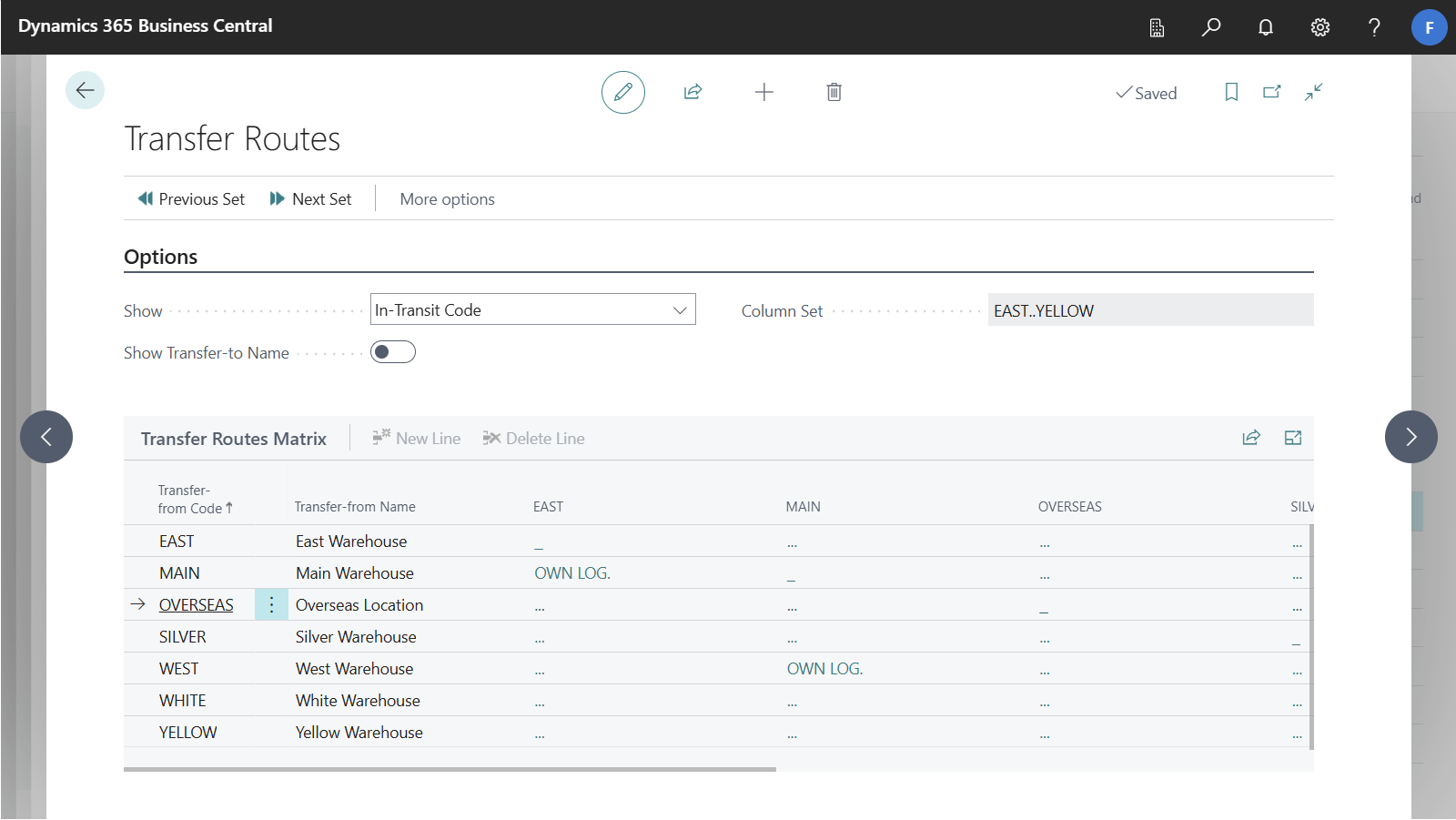
Task: Open row options for OVERSEAS line
Action: (271, 605)
